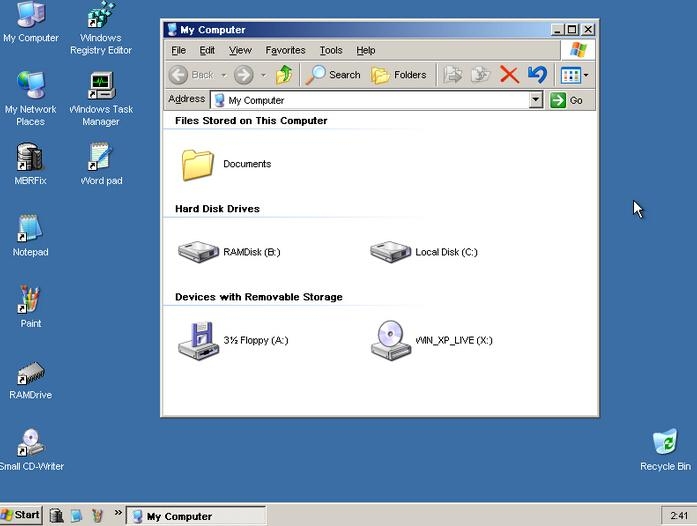Click the Back navigation button
The width and height of the screenshot is (697, 526).
coord(192,75)
